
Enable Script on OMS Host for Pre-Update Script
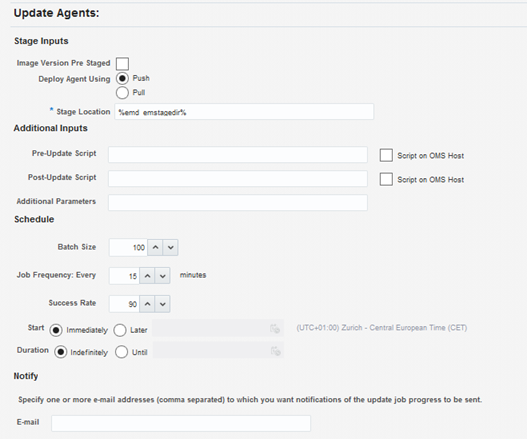point(386,155)
